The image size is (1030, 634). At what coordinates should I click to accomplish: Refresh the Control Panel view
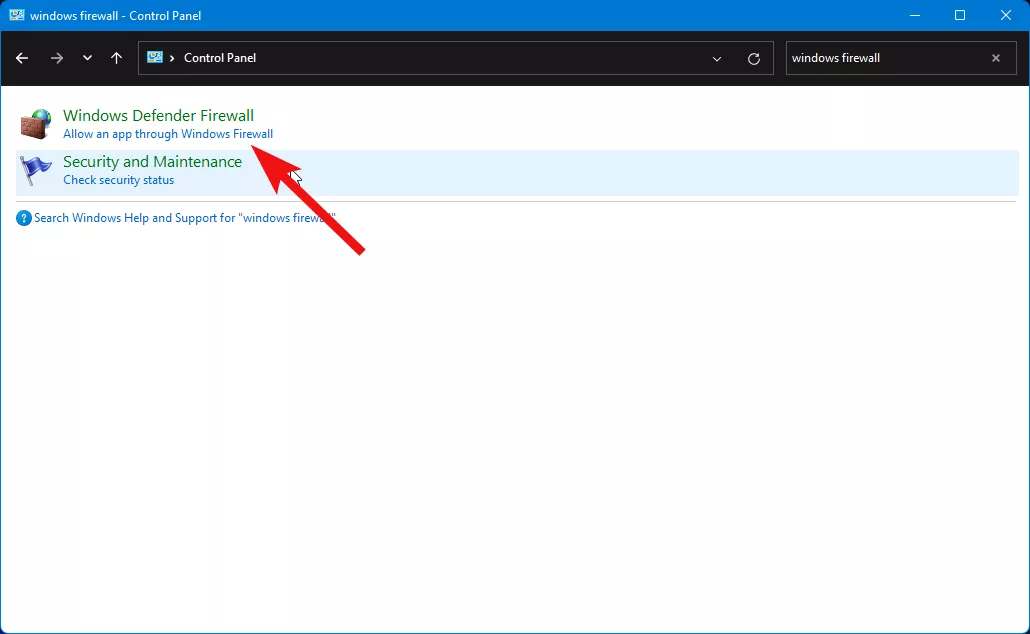[x=753, y=58]
